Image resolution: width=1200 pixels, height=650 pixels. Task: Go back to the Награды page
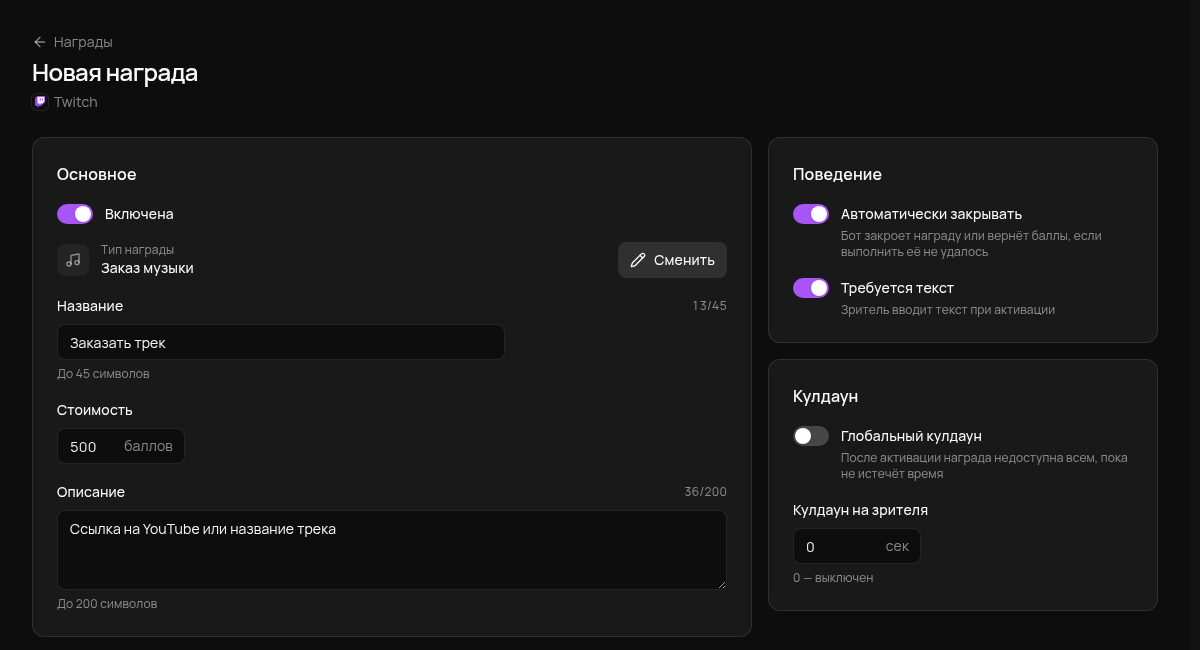73,42
